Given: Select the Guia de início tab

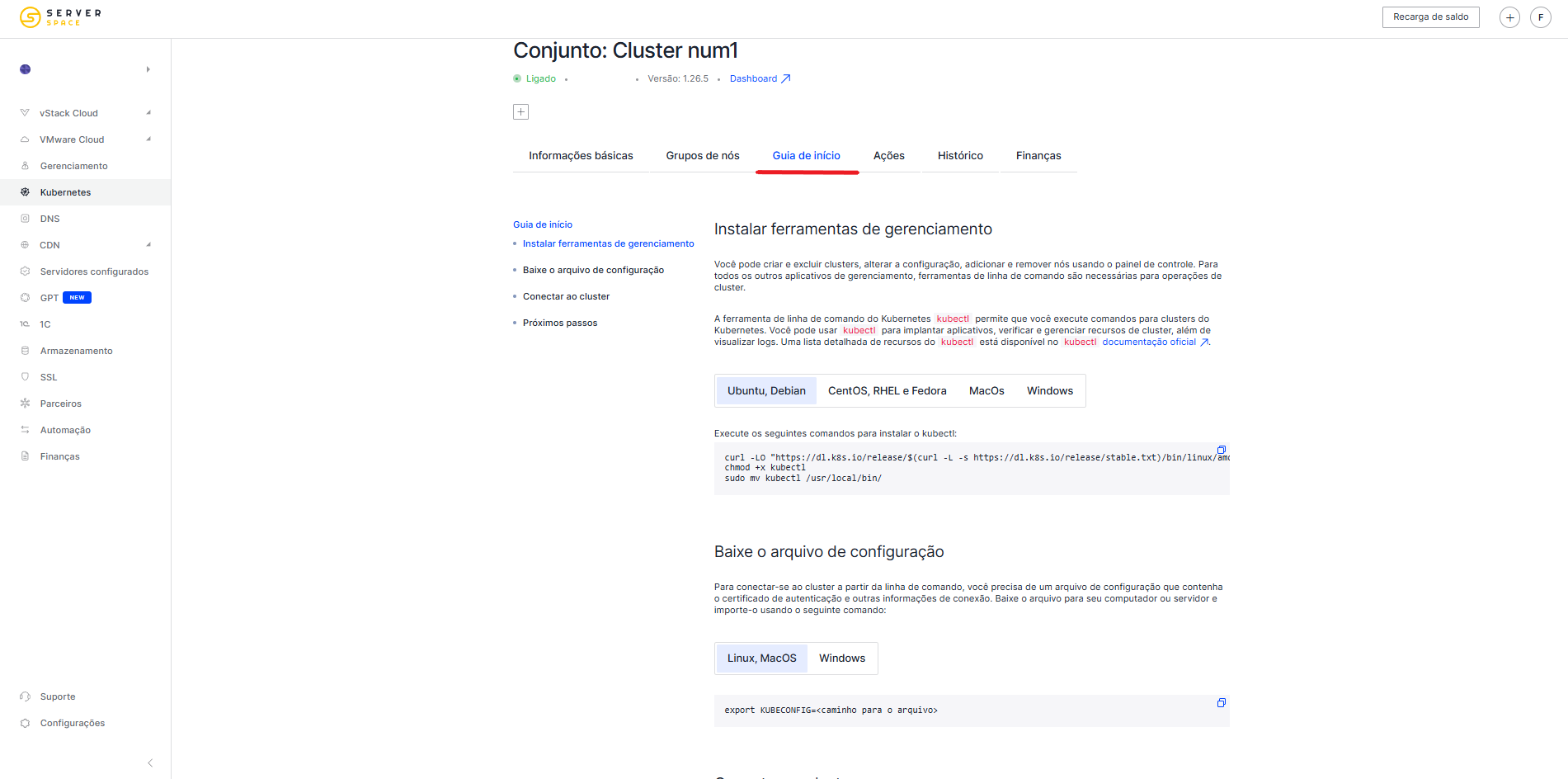Looking at the screenshot, I should click(807, 156).
